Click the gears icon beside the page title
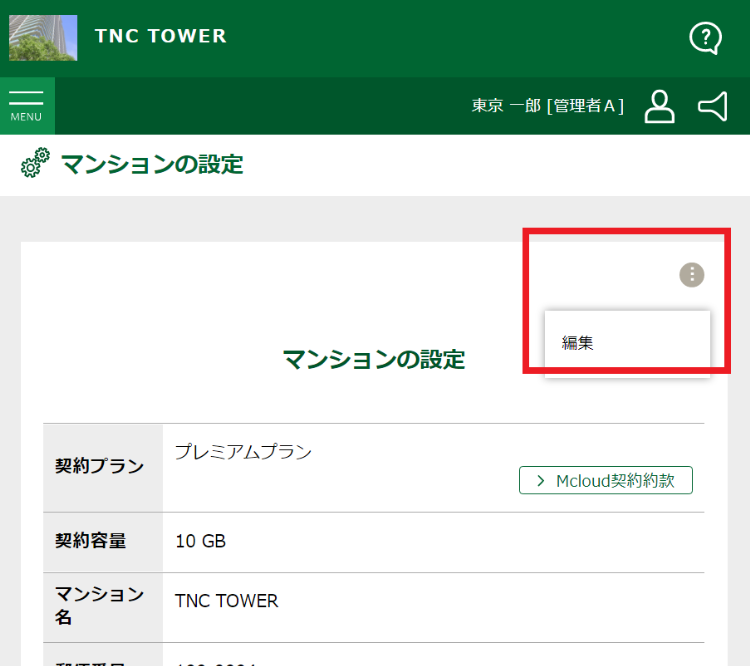The height and width of the screenshot is (666, 750). coord(35,163)
